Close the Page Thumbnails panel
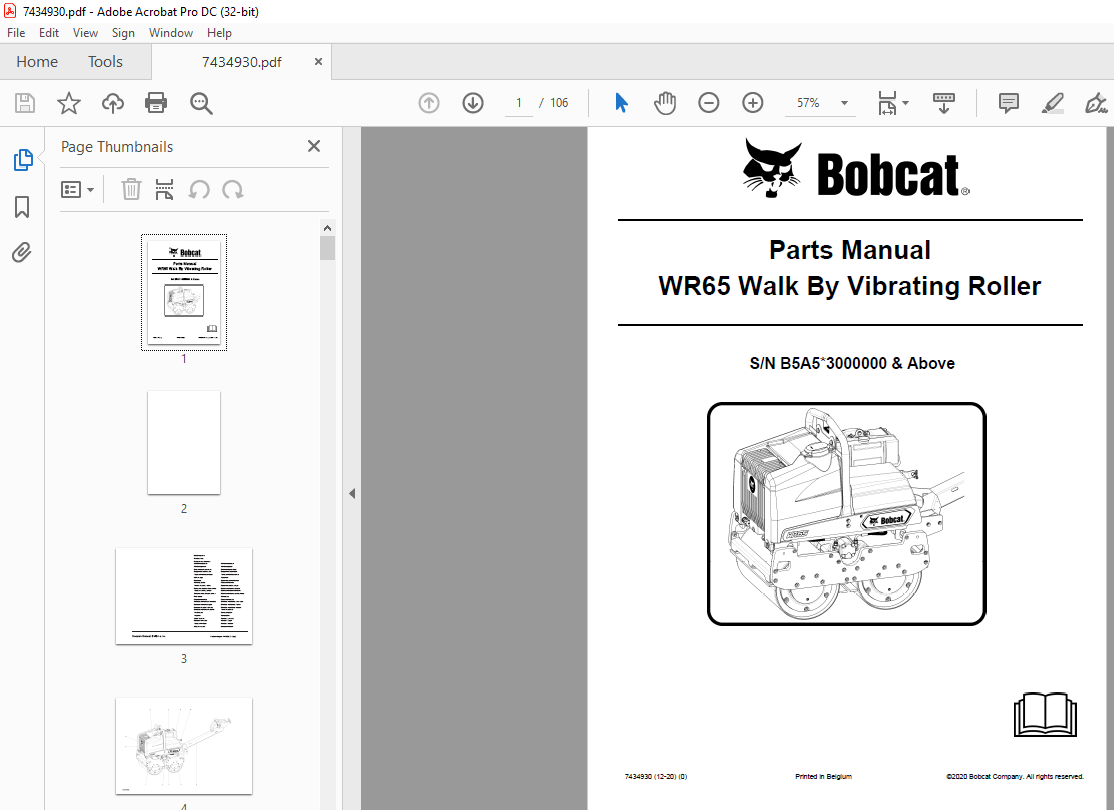 [x=313, y=146]
